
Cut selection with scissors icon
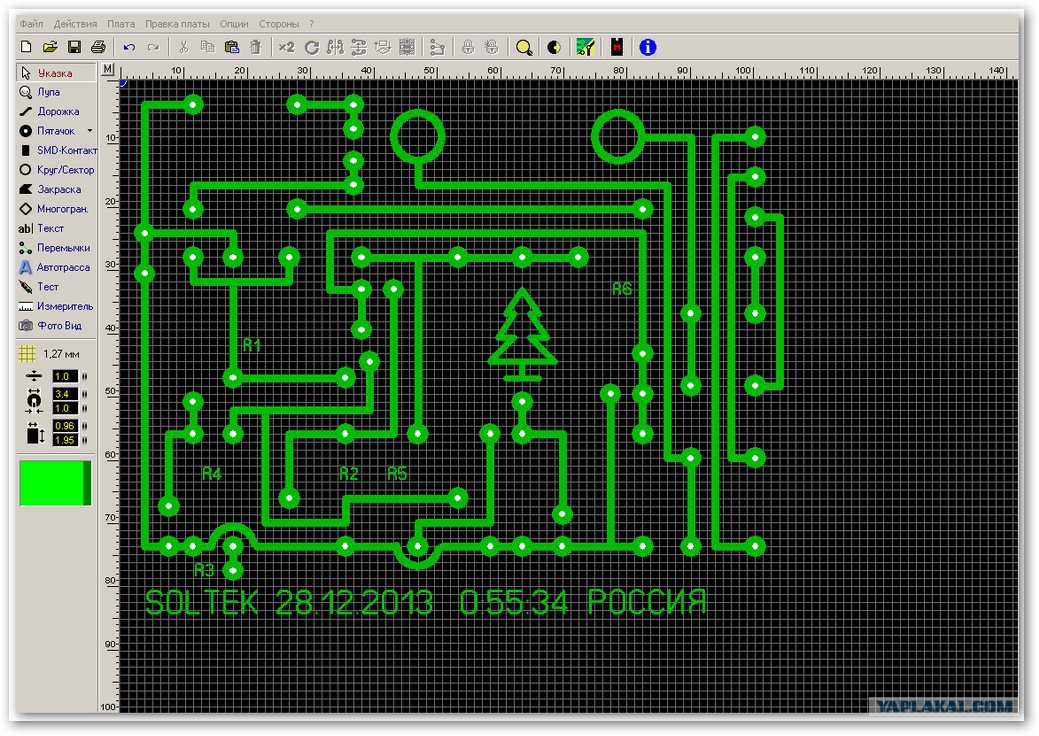click(x=184, y=47)
